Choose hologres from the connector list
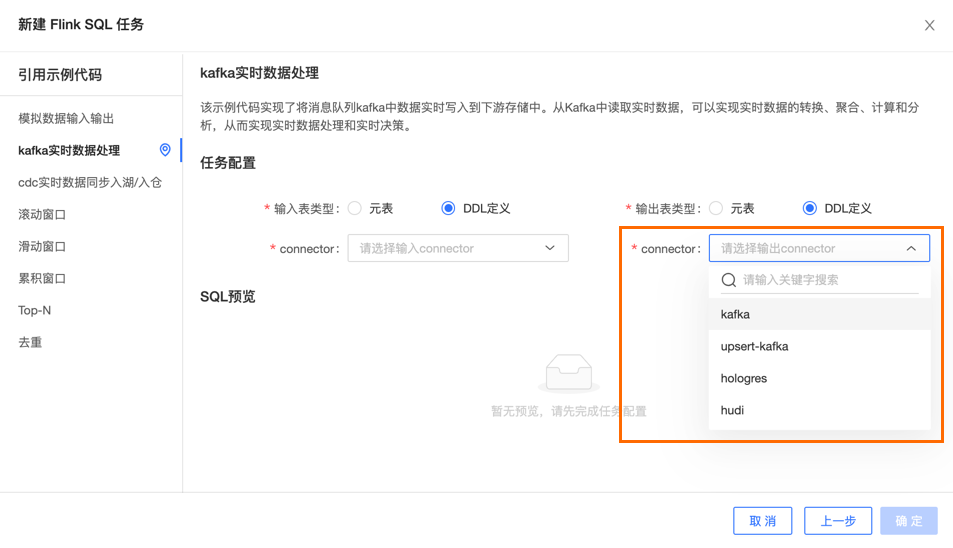The height and width of the screenshot is (548, 953). point(819,378)
